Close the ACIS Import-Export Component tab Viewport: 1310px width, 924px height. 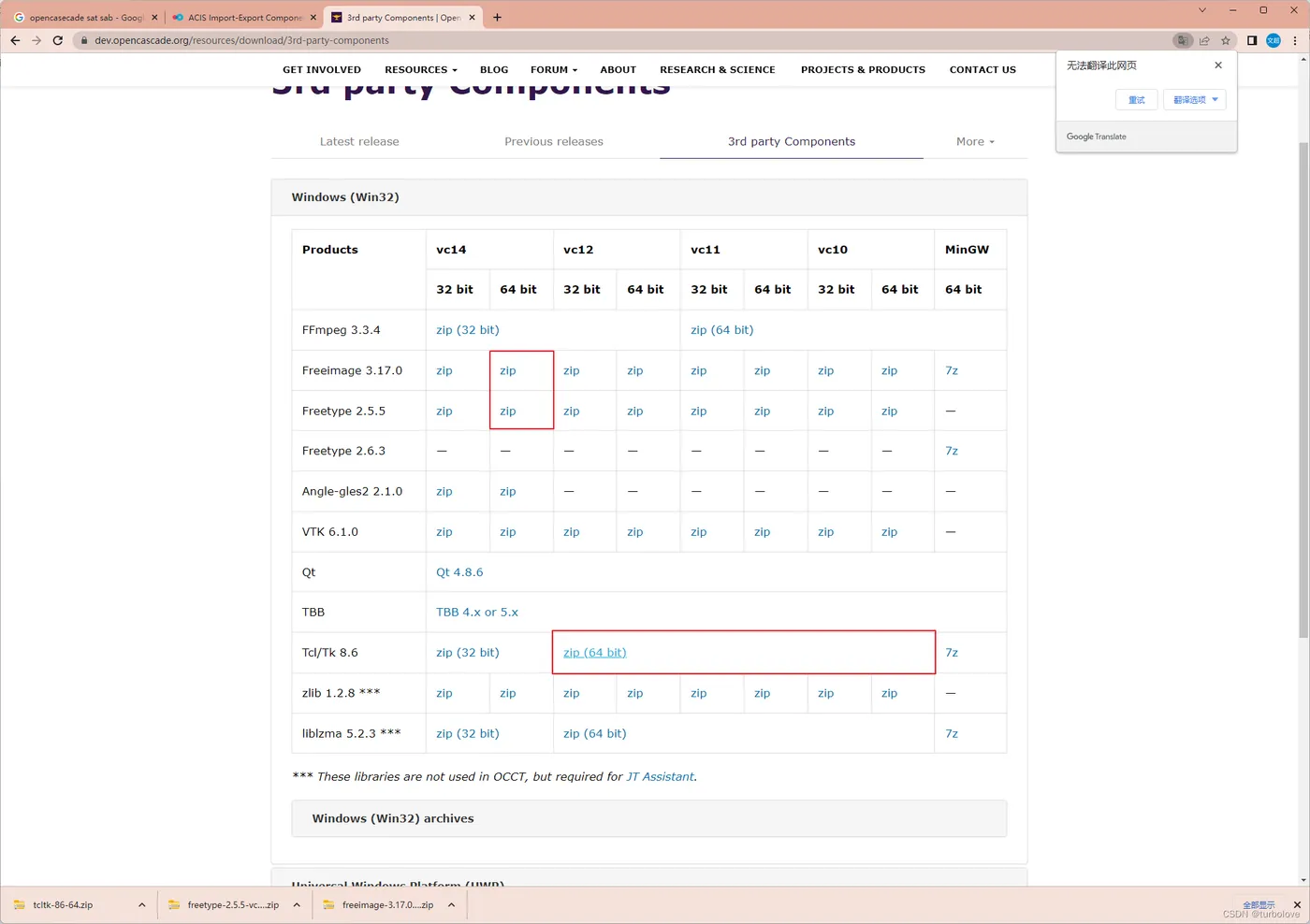pos(313,17)
